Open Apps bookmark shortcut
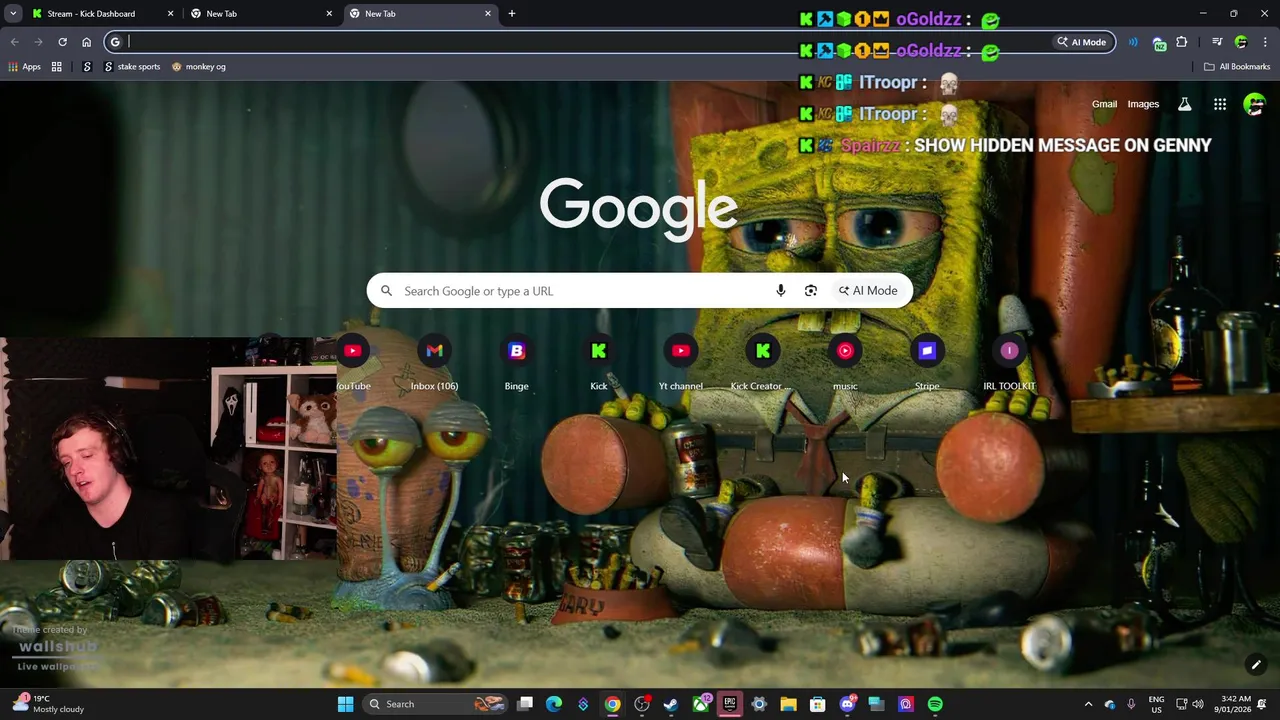Screen dimensions: 1280x720 (25, 67)
